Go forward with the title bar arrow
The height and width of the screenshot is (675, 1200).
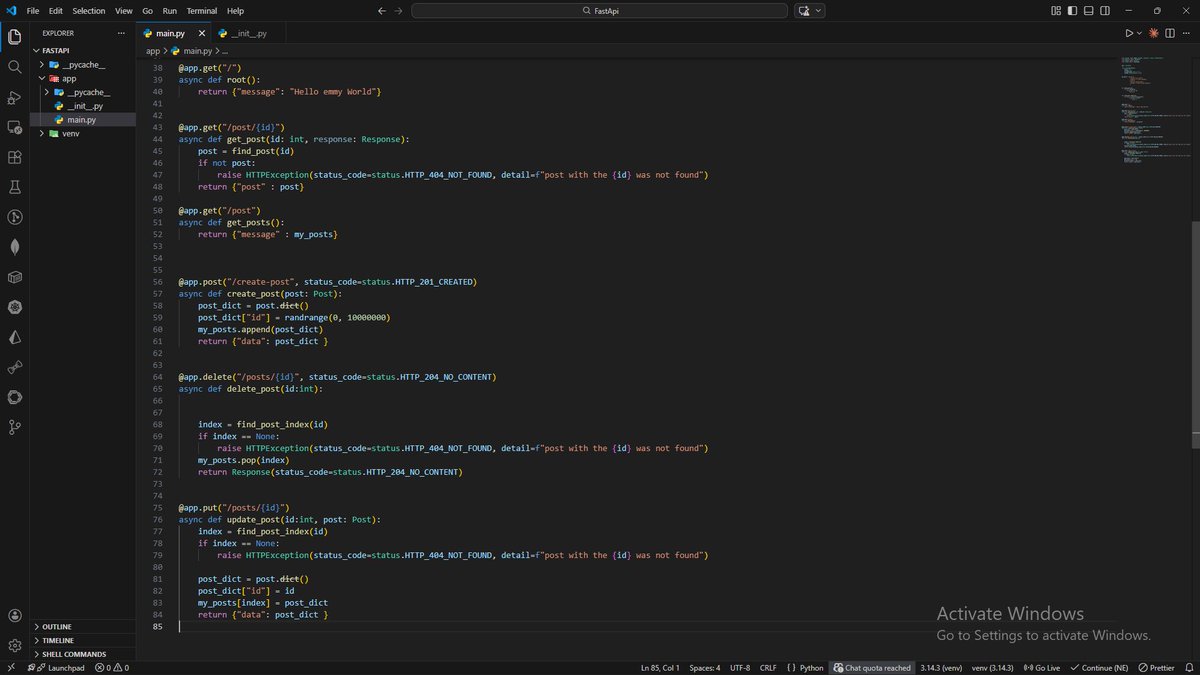click(x=399, y=10)
